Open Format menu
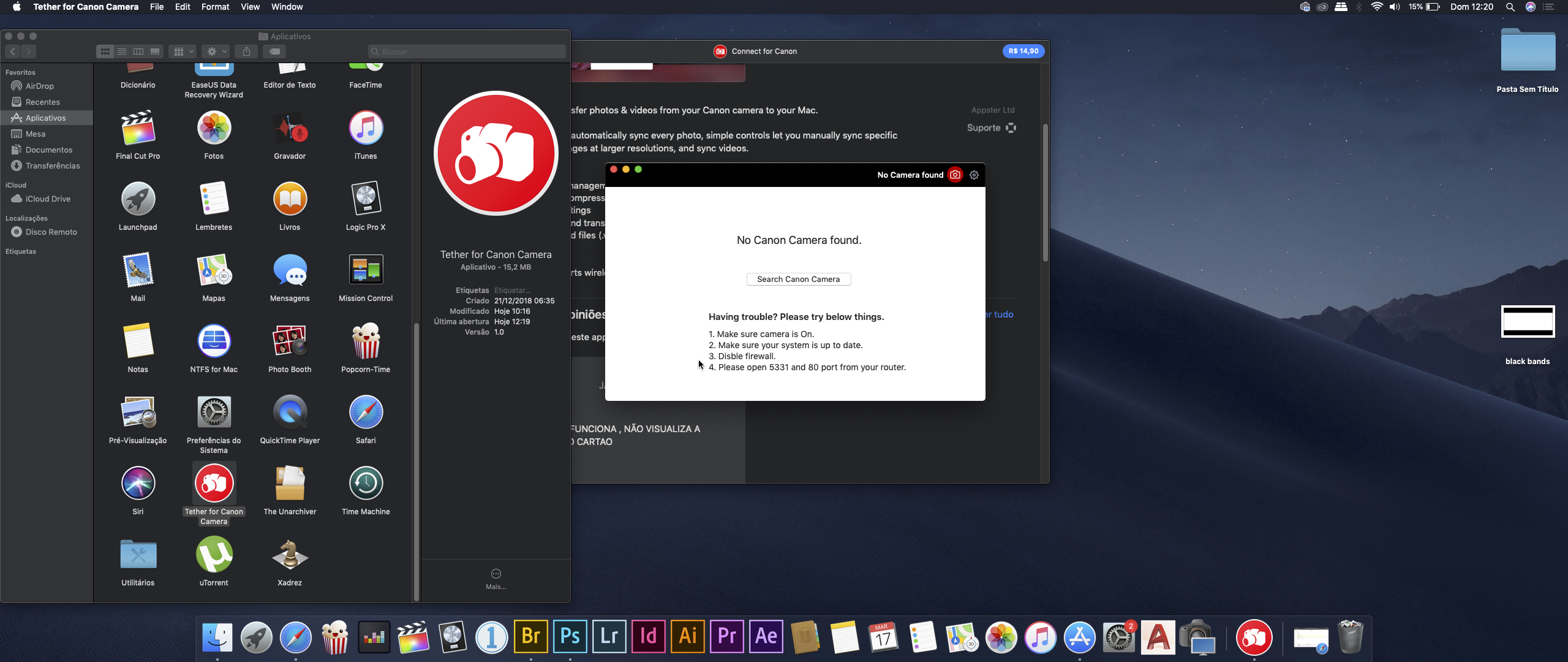Image resolution: width=1568 pixels, height=662 pixels. coord(215,7)
